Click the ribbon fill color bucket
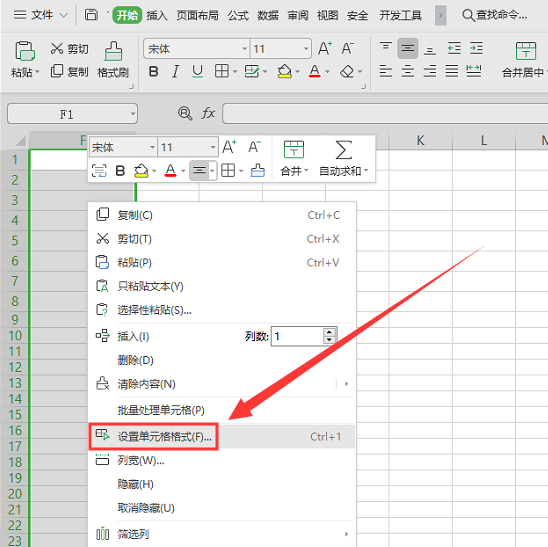This screenshot has width=548, height=547. coord(284,71)
